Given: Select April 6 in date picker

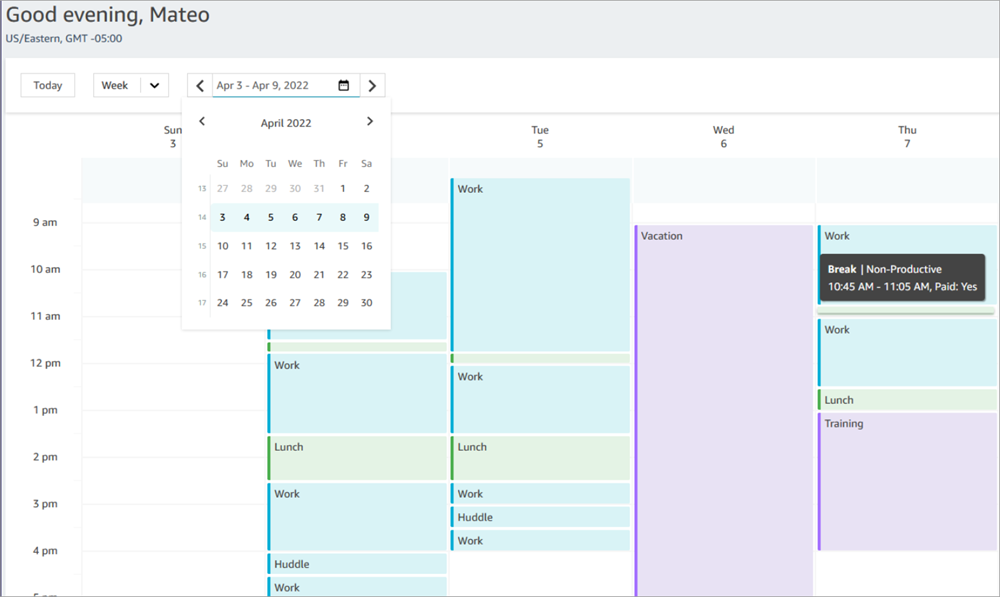Looking at the screenshot, I should point(295,217).
